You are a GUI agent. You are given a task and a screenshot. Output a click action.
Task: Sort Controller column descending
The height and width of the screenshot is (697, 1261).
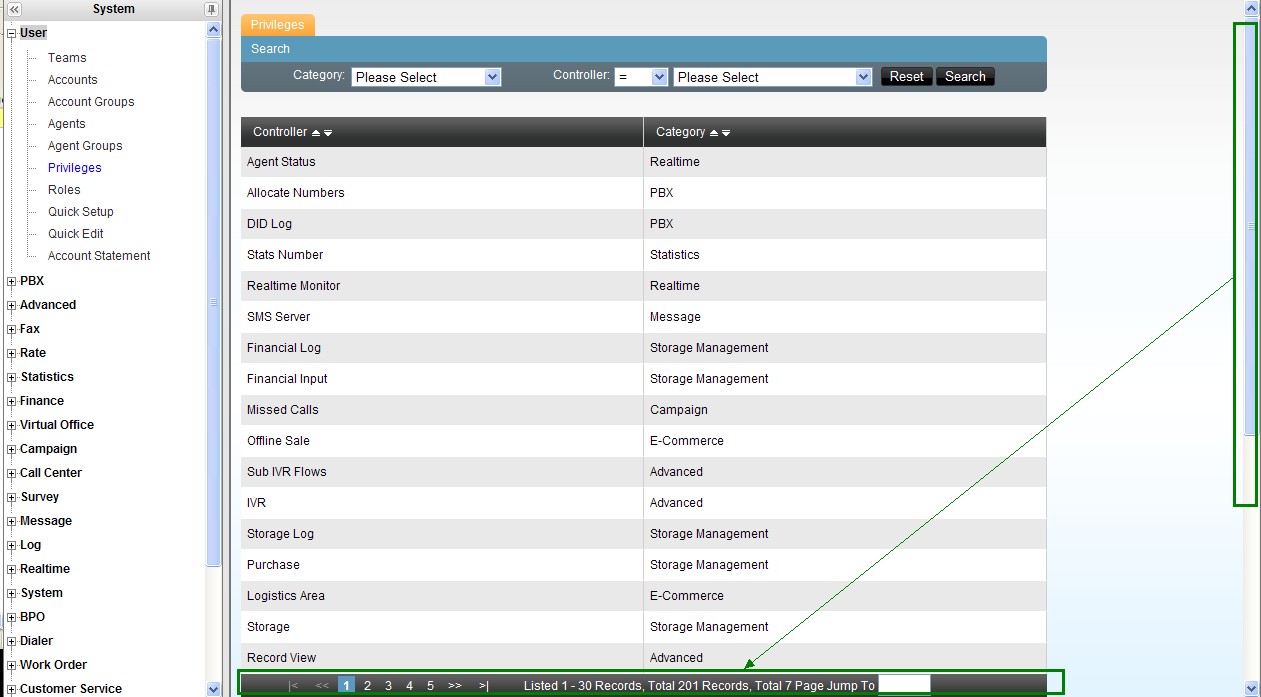(328, 133)
